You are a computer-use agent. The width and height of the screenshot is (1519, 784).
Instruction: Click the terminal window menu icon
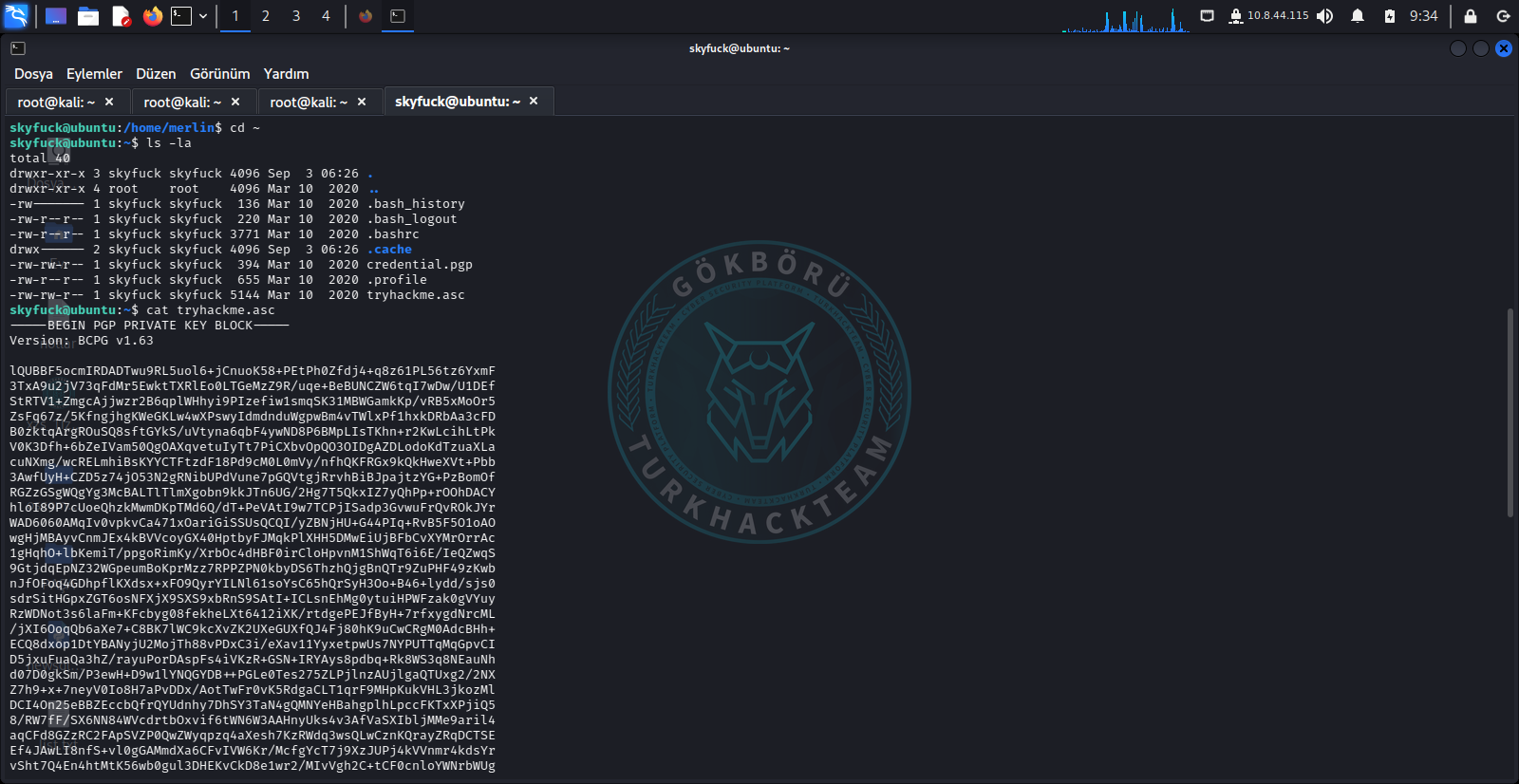18,48
